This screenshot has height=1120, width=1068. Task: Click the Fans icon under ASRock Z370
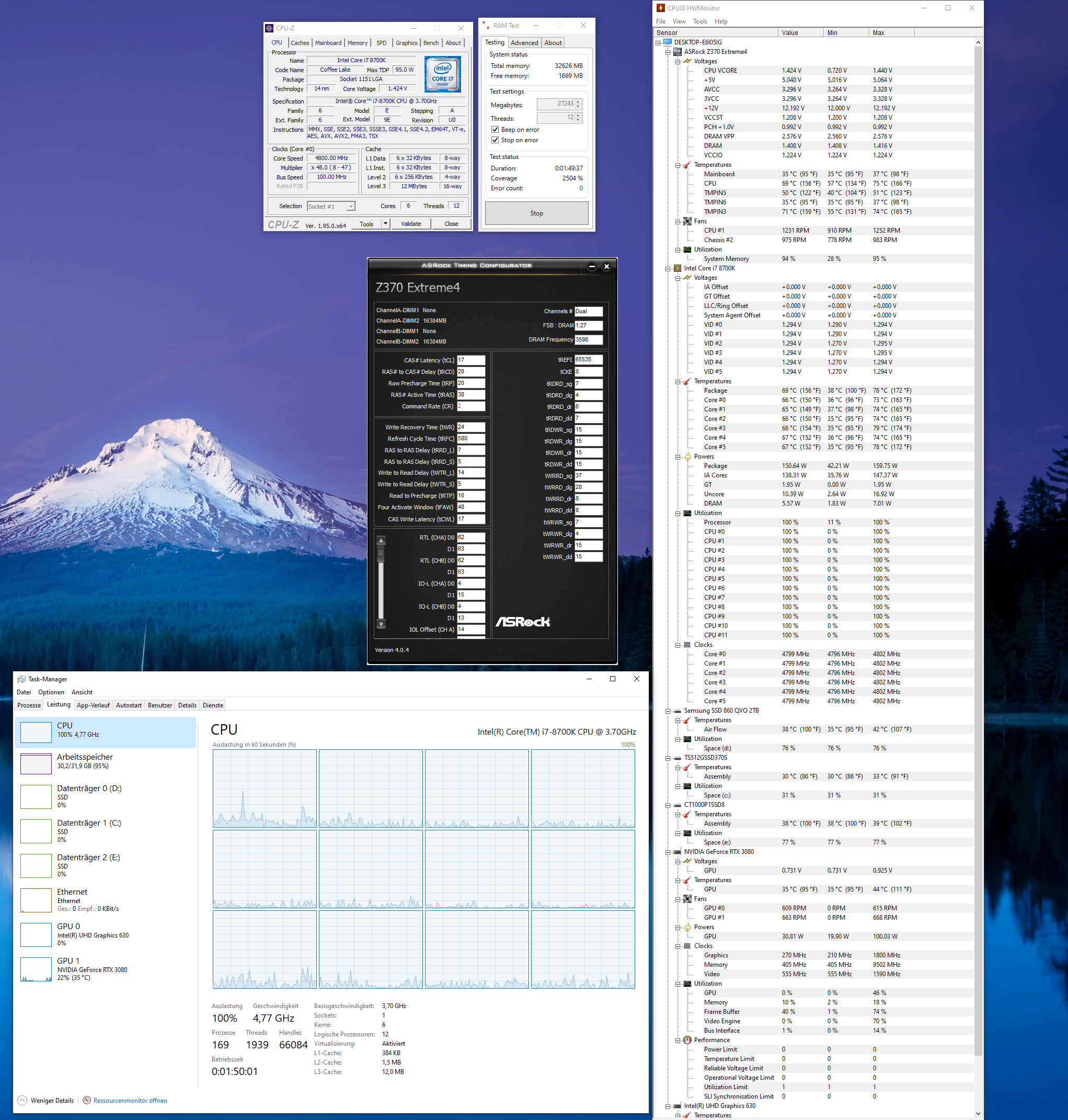pyautogui.click(x=687, y=221)
